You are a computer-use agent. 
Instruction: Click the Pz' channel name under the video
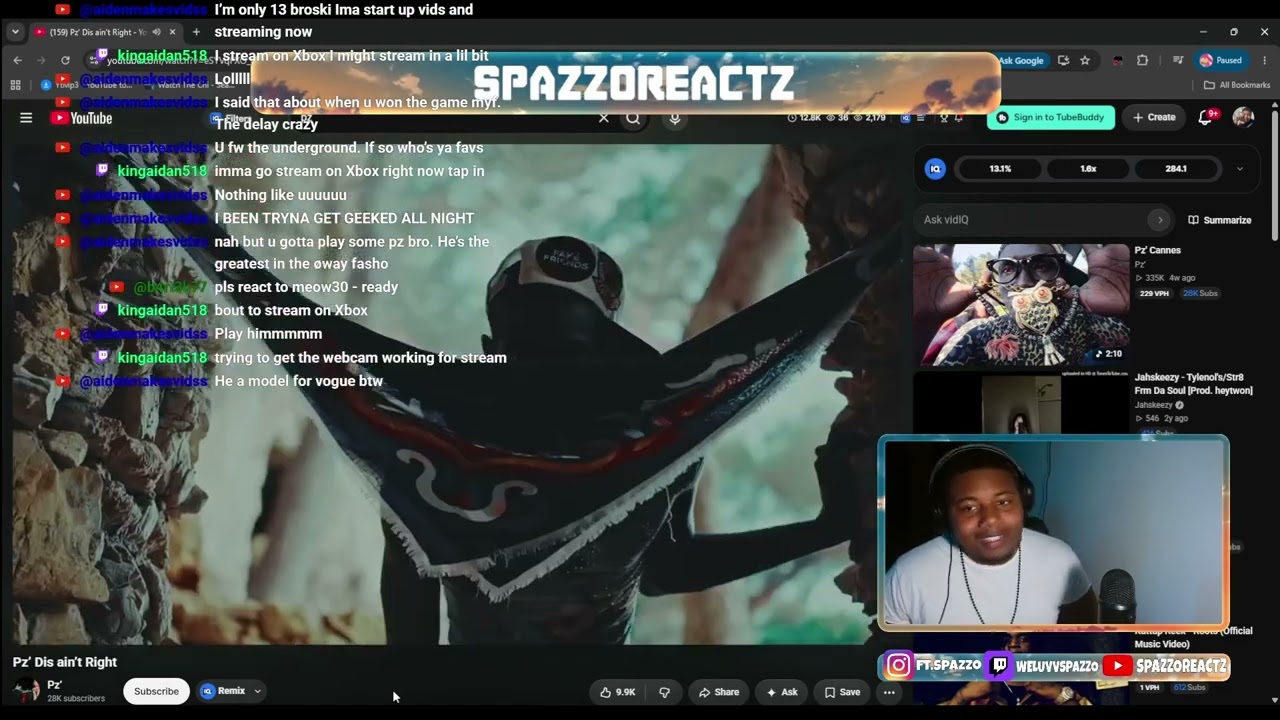[54, 685]
